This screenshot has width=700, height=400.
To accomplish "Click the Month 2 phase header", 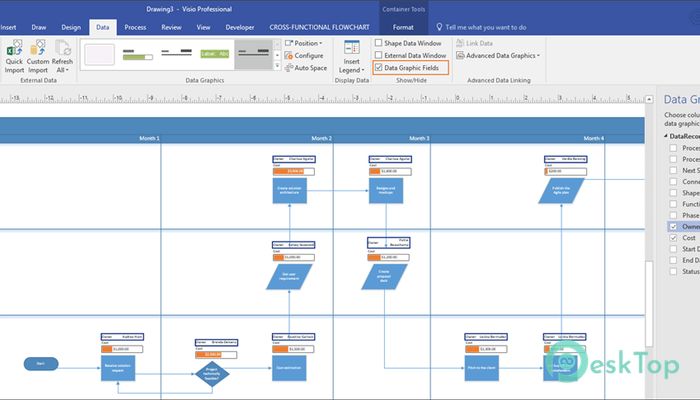I will click(x=321, y=138).
